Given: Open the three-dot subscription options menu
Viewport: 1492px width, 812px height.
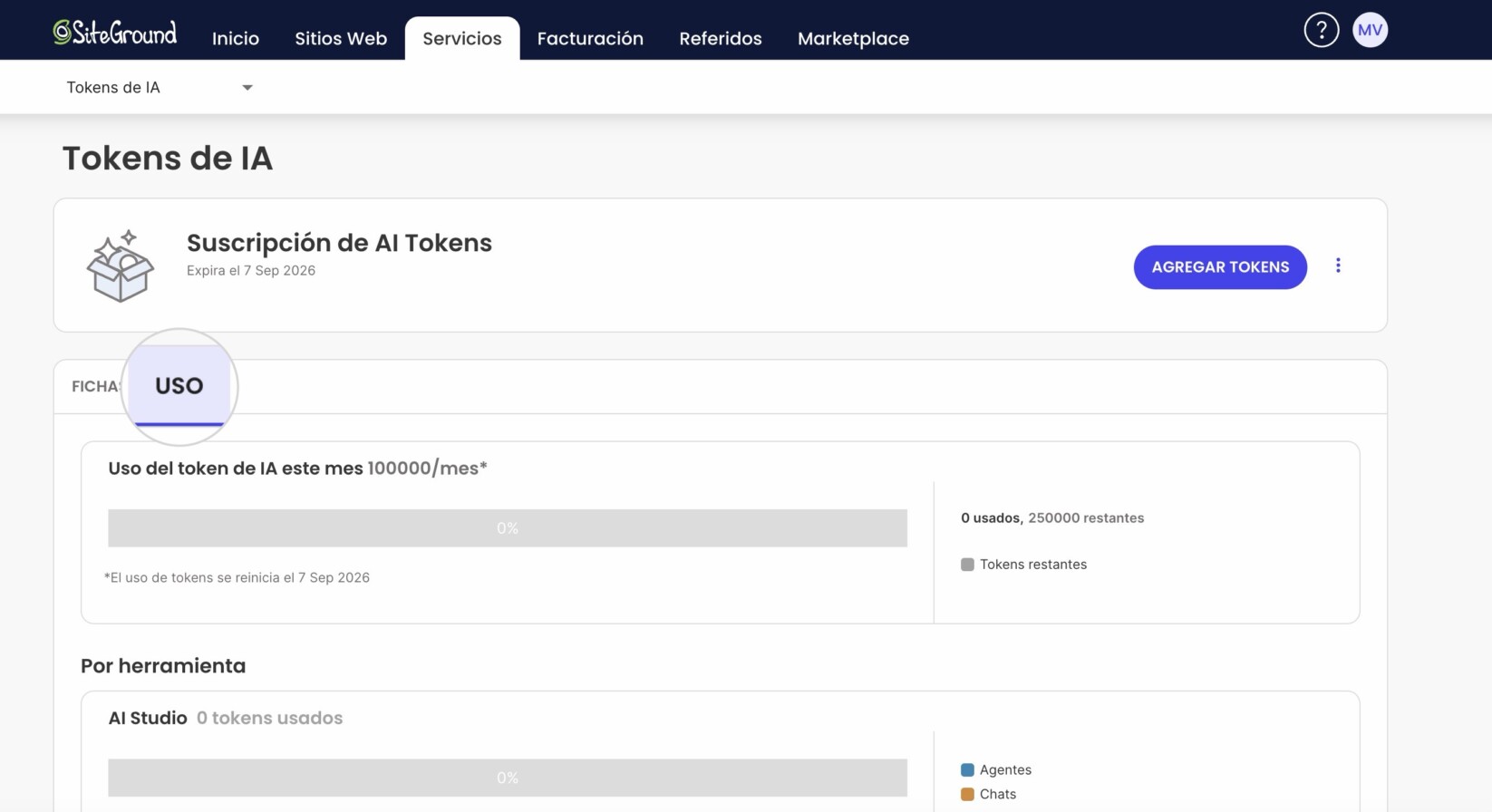Looking at the screenshot, I should 1338,266.
